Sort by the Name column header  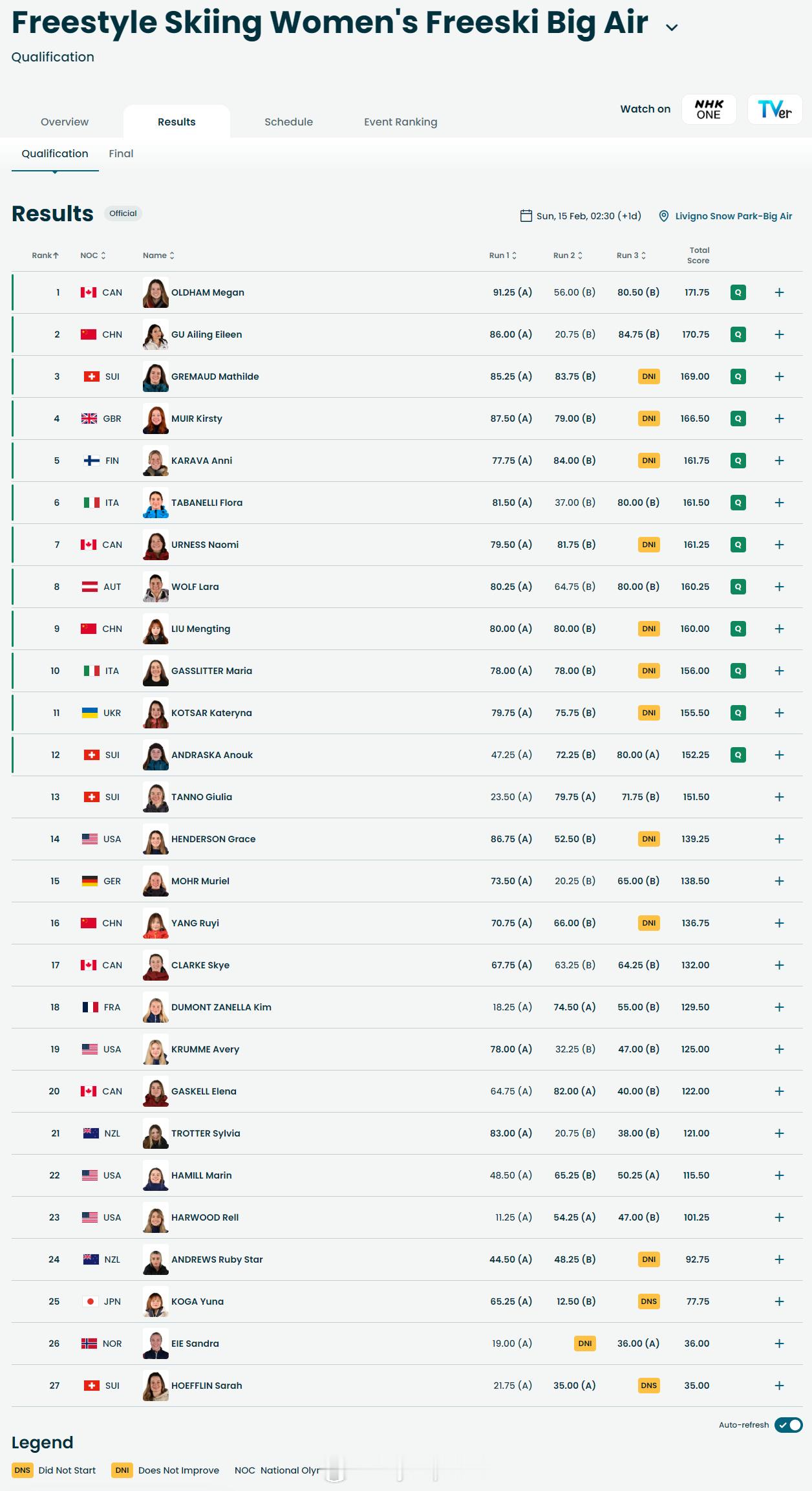coord(158,256)
